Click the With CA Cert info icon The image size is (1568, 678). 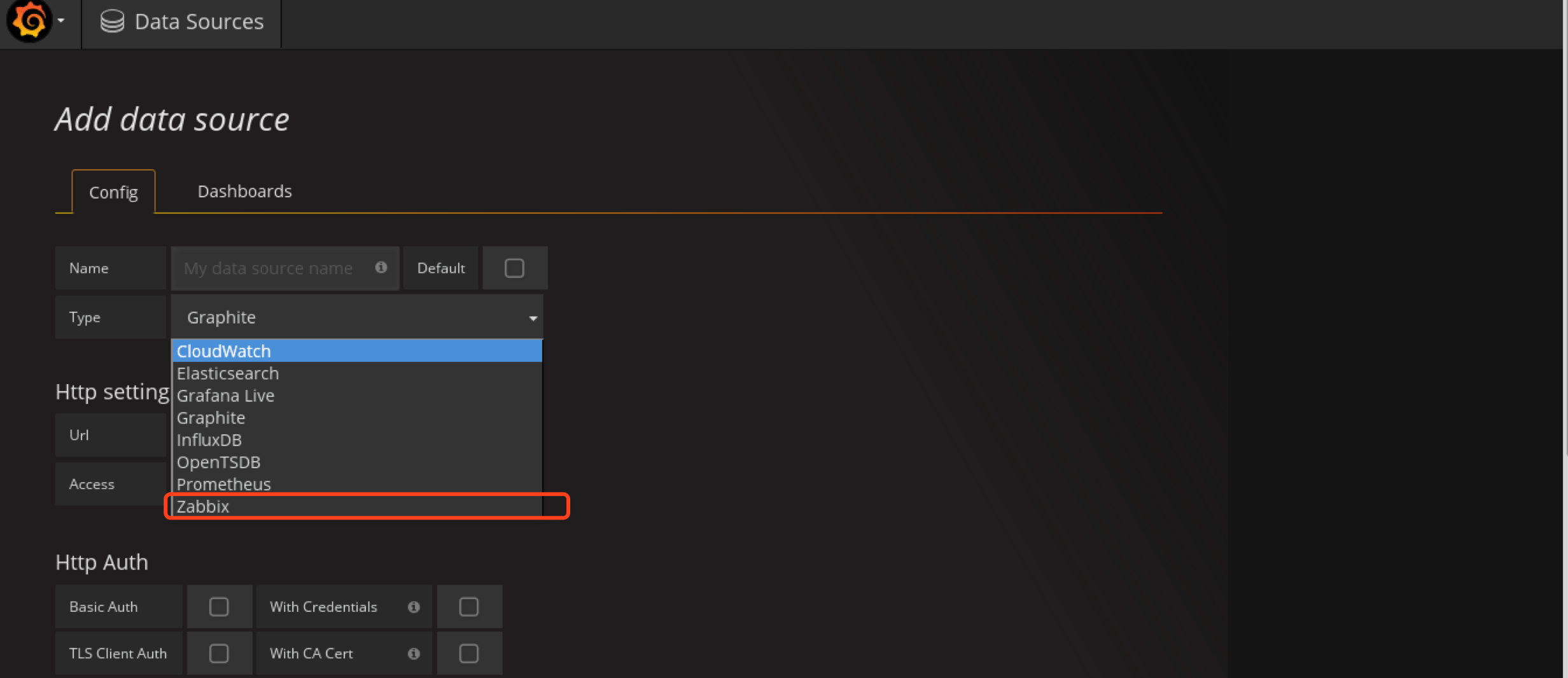414,653
